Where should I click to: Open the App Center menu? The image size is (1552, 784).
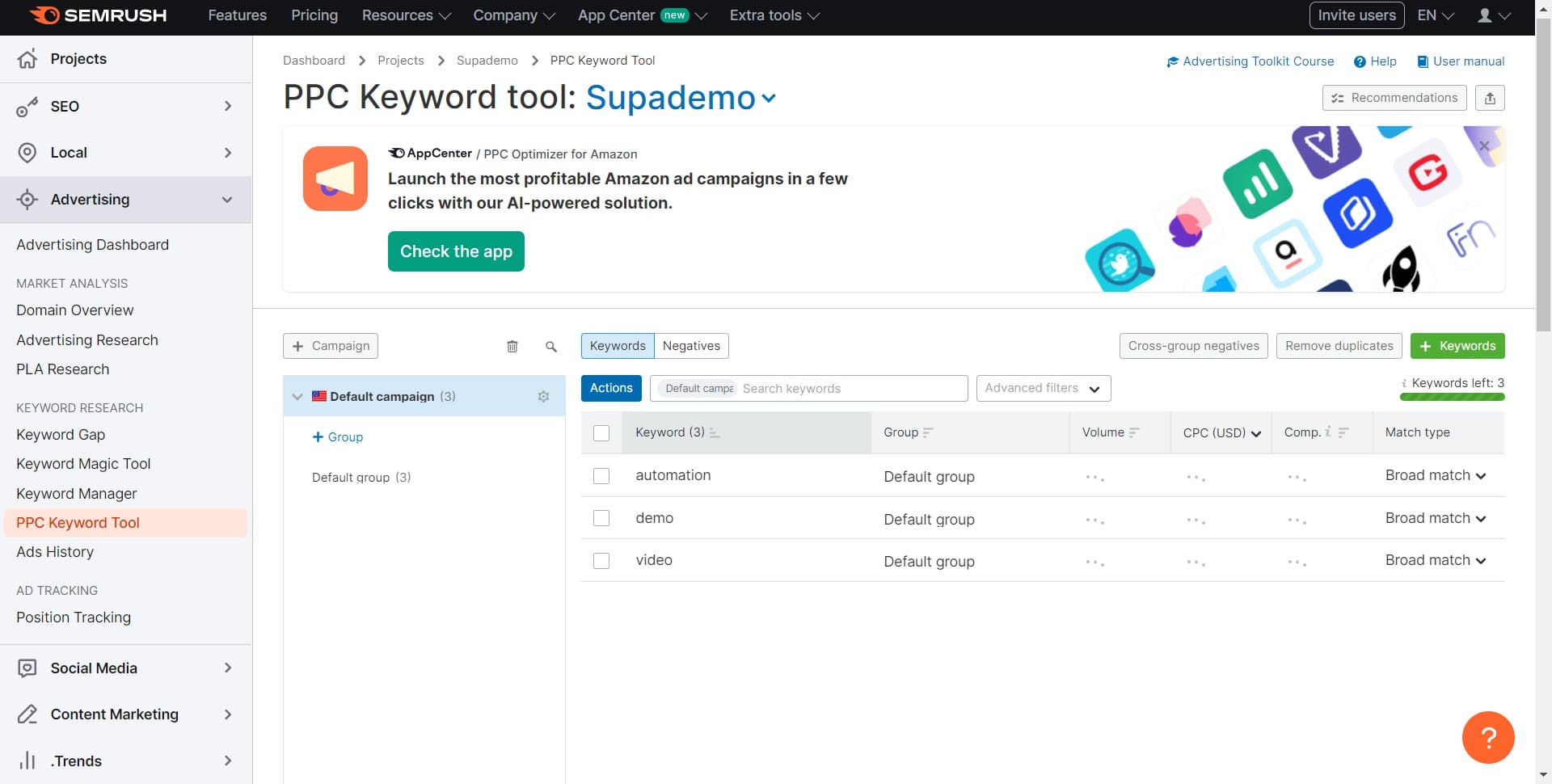pyautogui.click(x=616, y=15)
